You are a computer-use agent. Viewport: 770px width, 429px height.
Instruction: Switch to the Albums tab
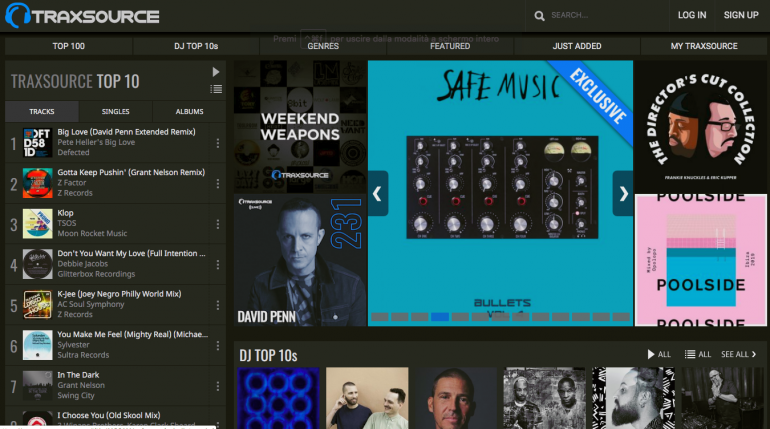(190, 111)
